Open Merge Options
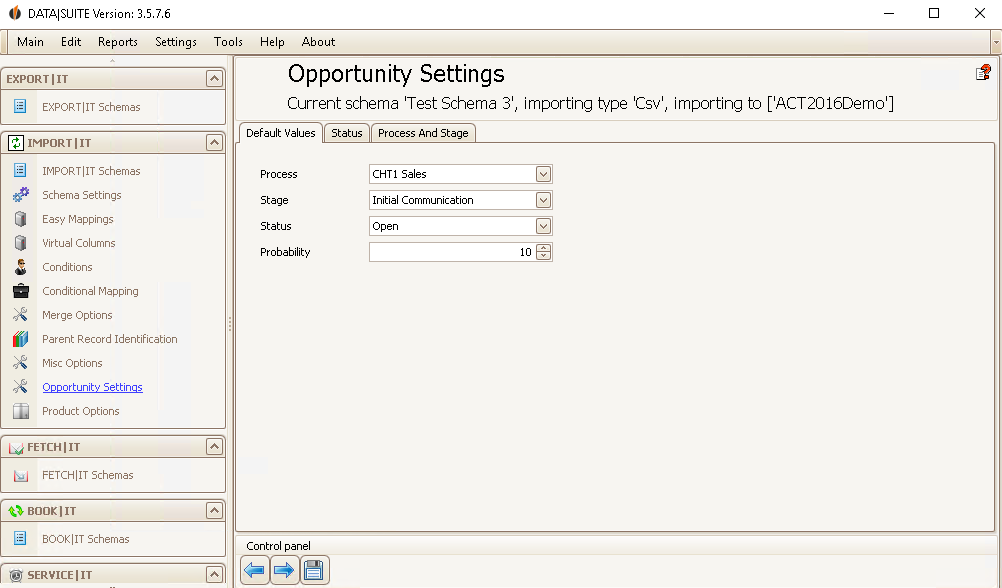1002x588 pixels. 77,315
